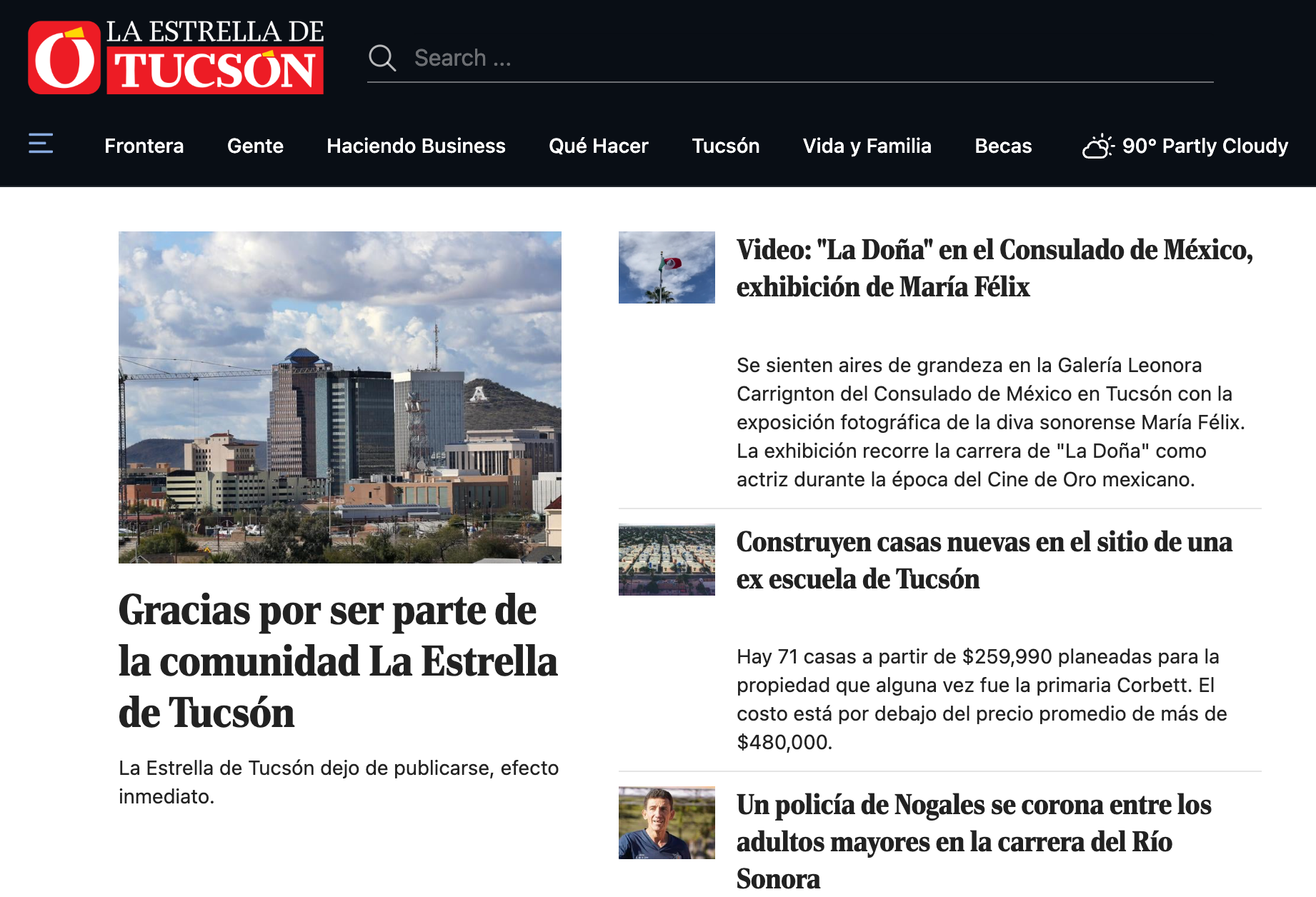Open the 'La Doña' Consulado headline
The height and width of the screenshot is (897, 1316).
(995, 268)
